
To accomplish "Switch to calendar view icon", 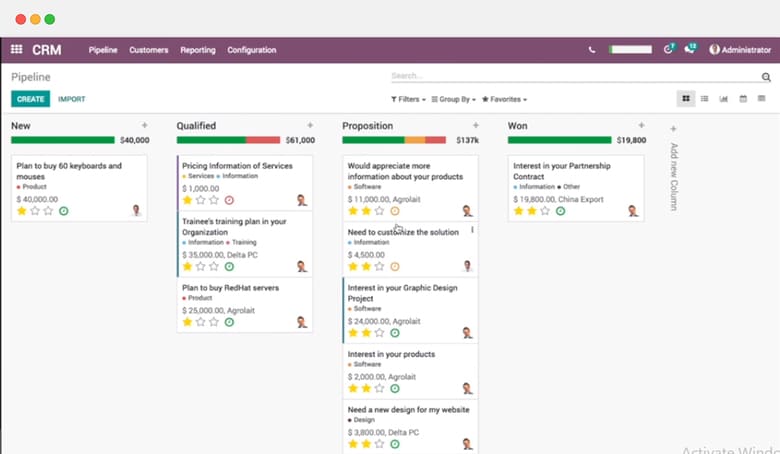I will coord(743,98).
